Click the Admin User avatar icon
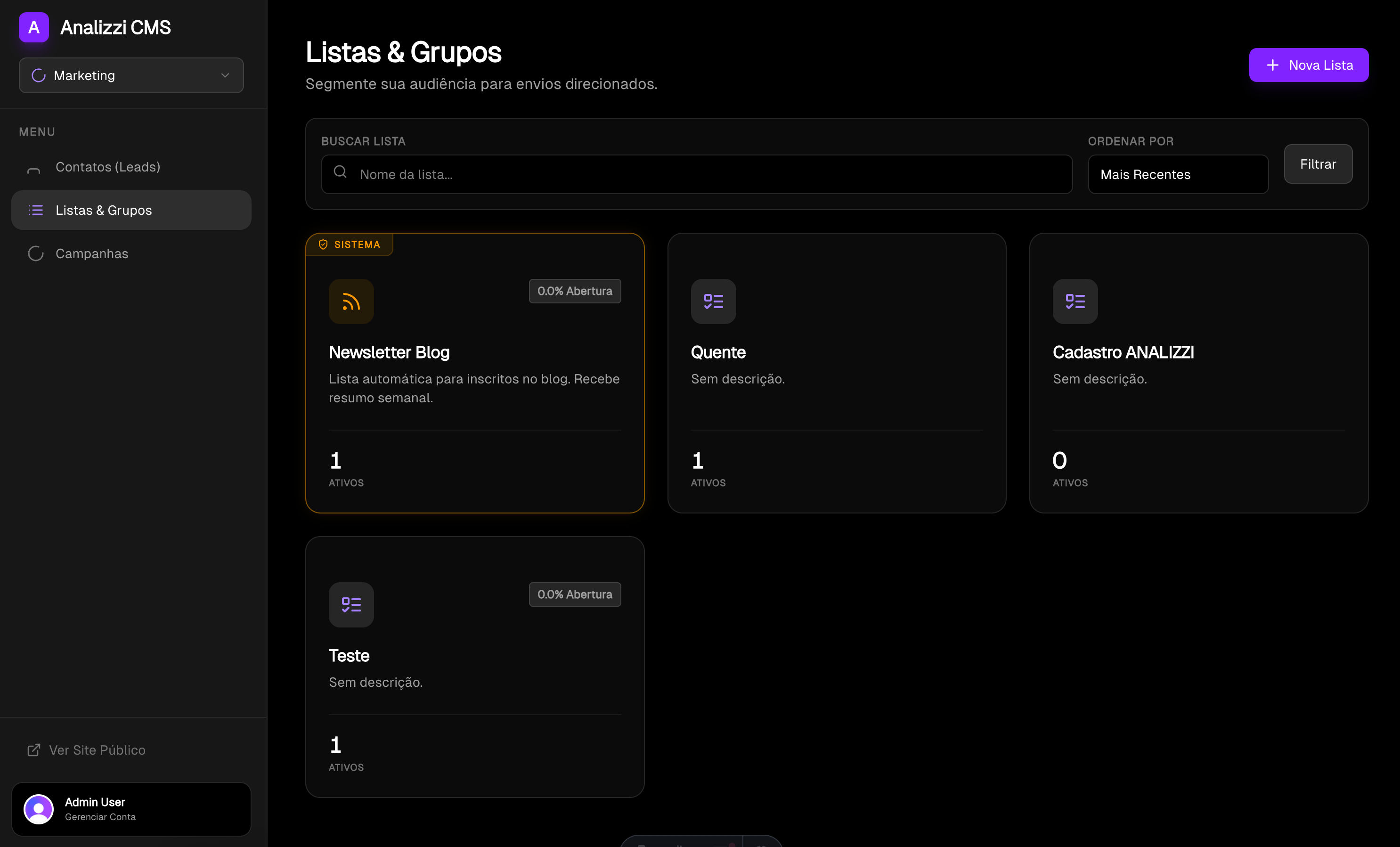This screenshot has width=1400, height=847. pyautogui.click(x=39, y=809)
